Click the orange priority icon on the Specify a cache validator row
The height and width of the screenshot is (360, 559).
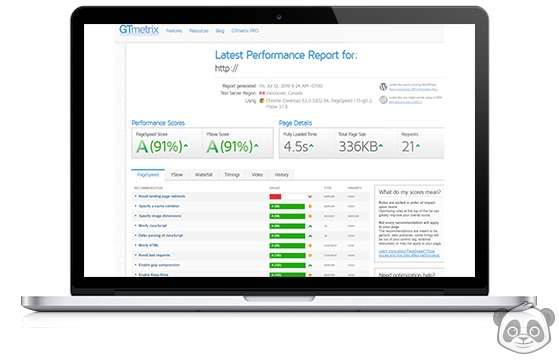point(310,206)
